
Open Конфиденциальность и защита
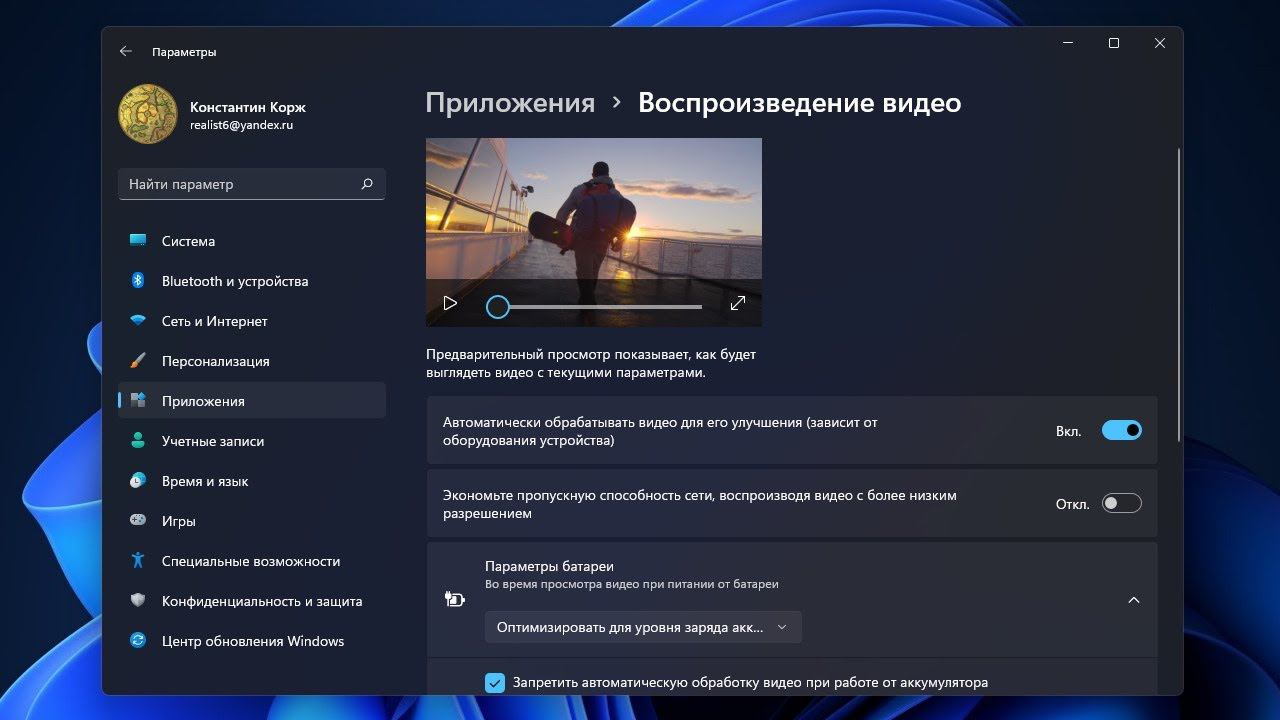[x=252, y=601]
